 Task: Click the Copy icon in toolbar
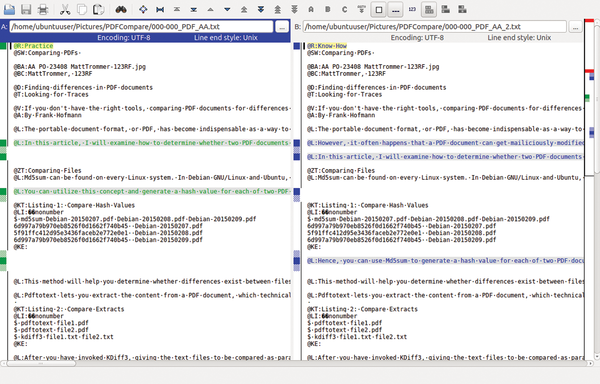[81, 9]
